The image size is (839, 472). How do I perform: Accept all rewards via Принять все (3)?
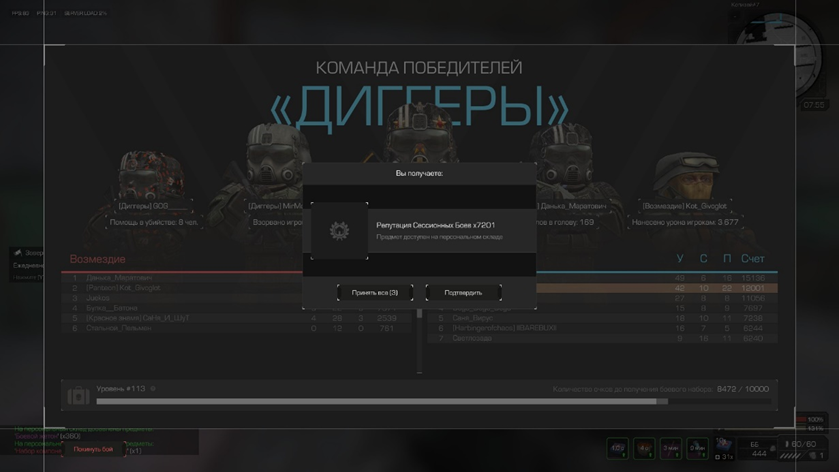tap(375, 293)
